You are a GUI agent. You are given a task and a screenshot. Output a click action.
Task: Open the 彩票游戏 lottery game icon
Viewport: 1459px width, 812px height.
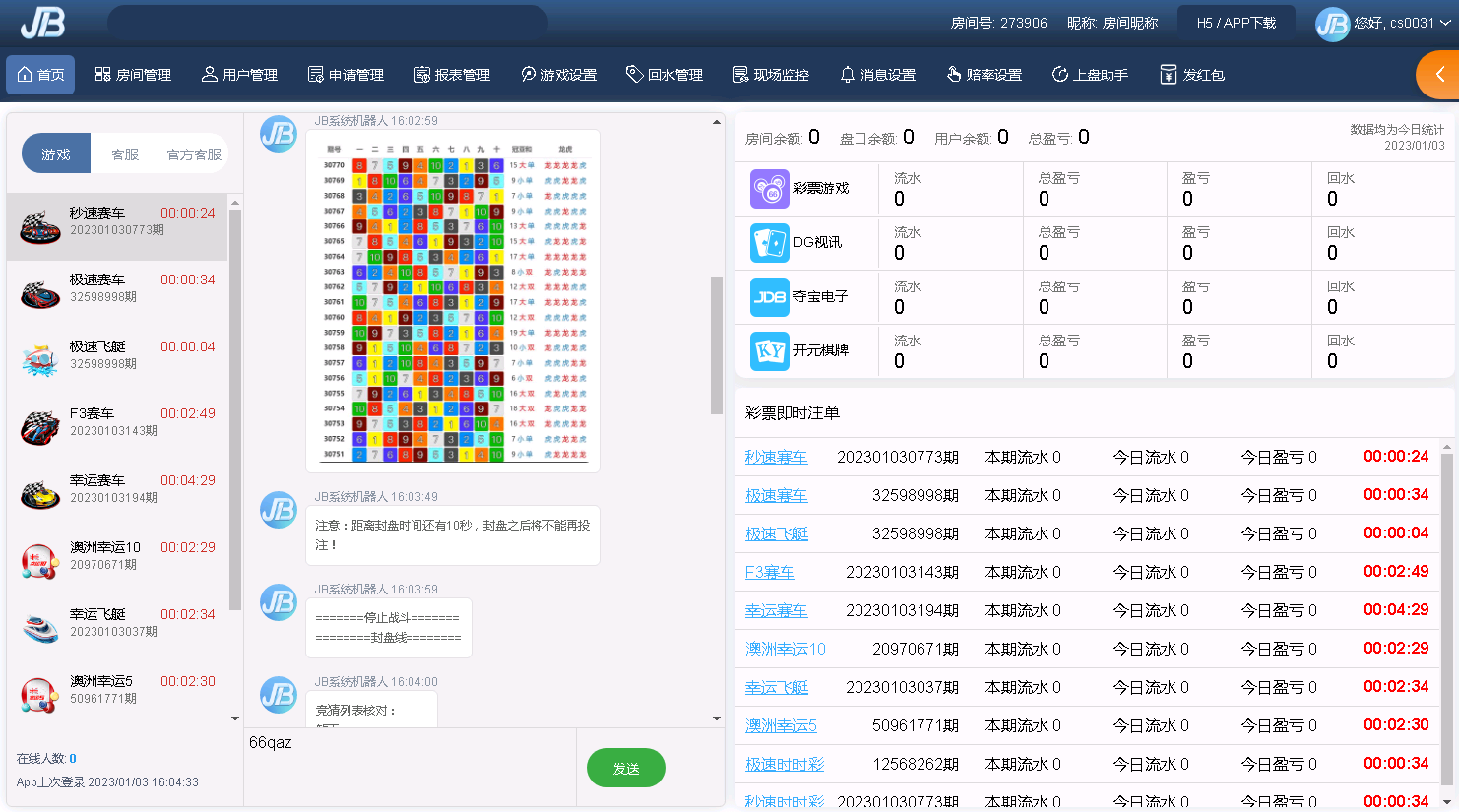[769, 189]
